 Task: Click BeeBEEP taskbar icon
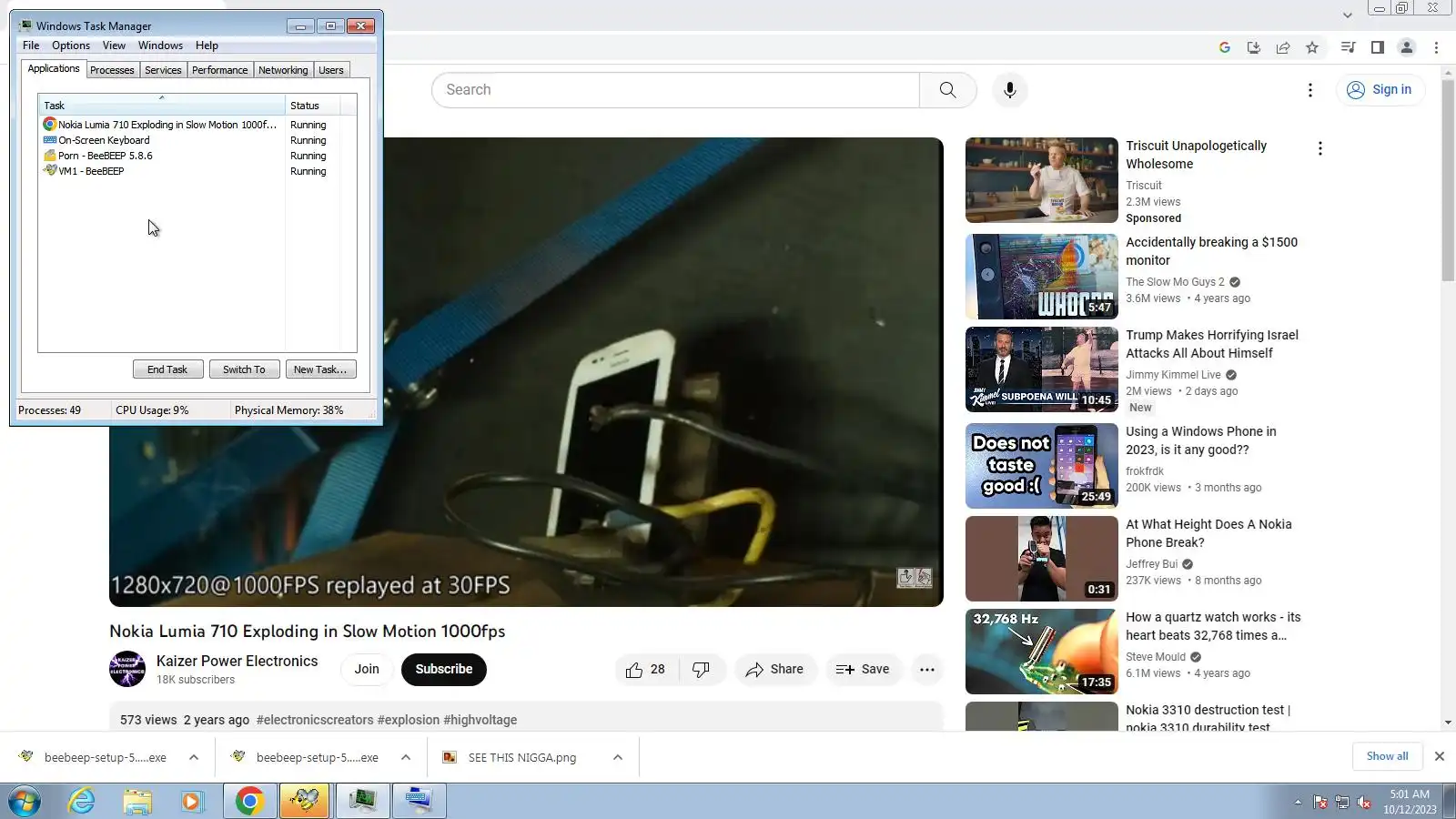pos(305,802)
